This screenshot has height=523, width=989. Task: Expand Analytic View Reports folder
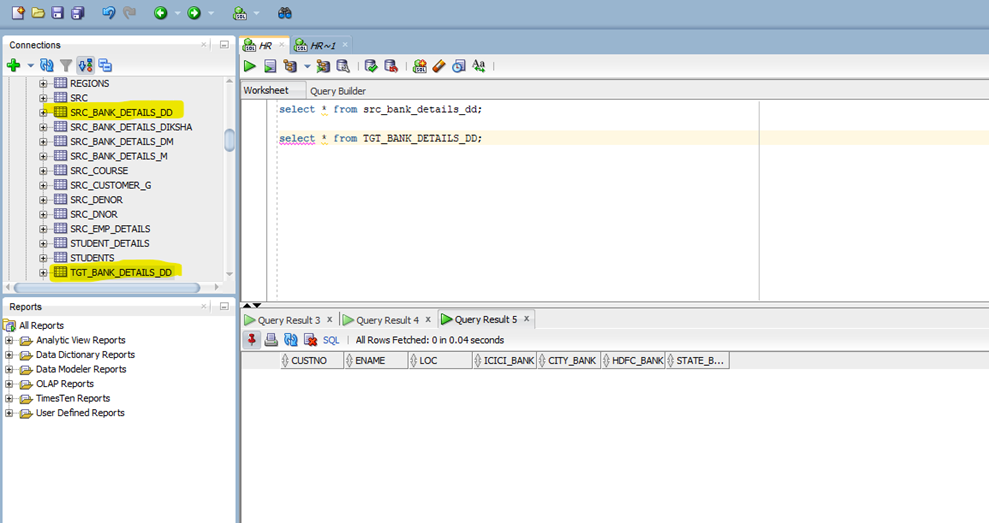pyautogui.click(x=9, y=340)
